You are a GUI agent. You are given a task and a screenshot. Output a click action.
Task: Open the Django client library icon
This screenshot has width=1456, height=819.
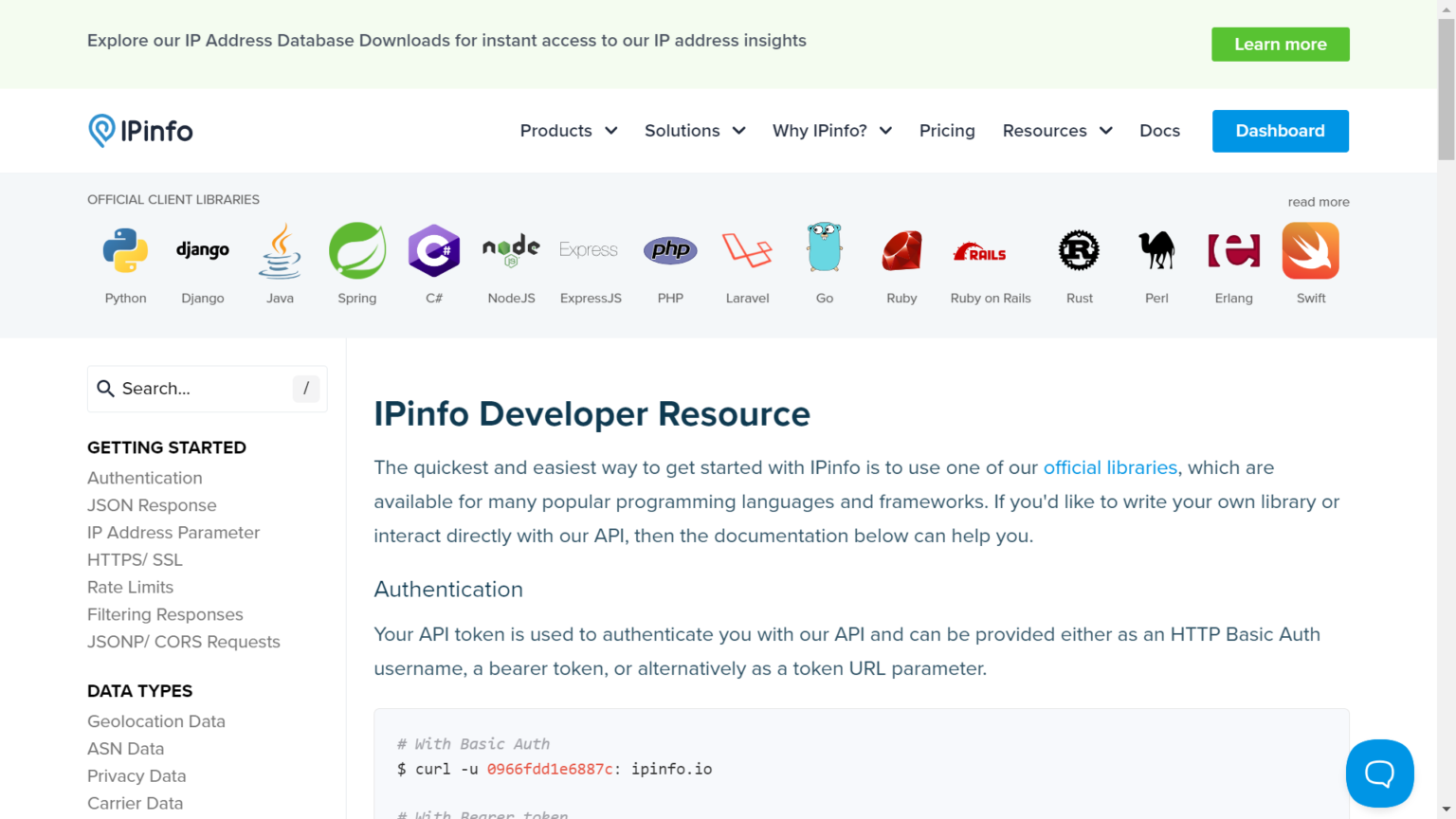203,250
